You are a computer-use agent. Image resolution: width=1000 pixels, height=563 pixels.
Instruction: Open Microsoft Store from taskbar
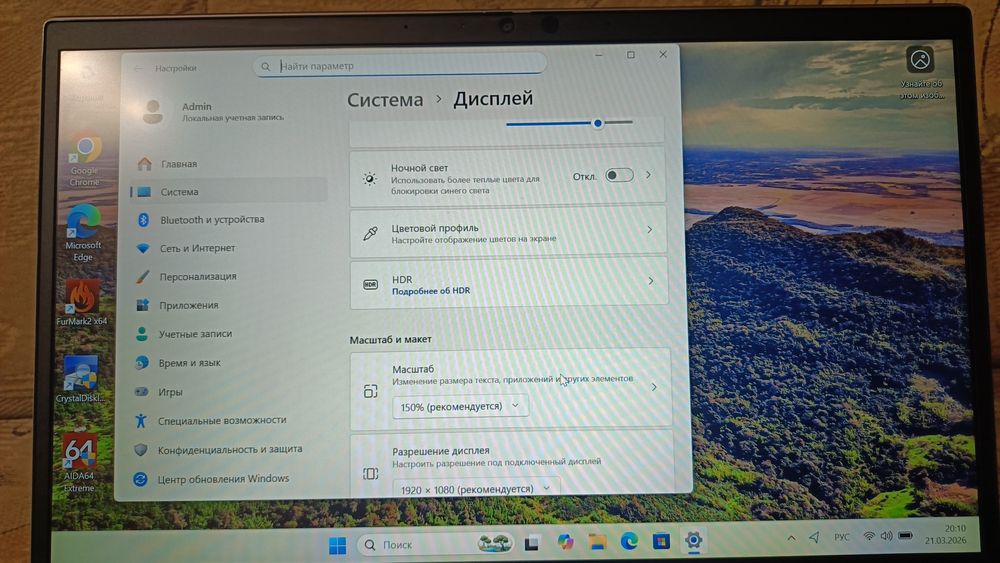(661, 541)
